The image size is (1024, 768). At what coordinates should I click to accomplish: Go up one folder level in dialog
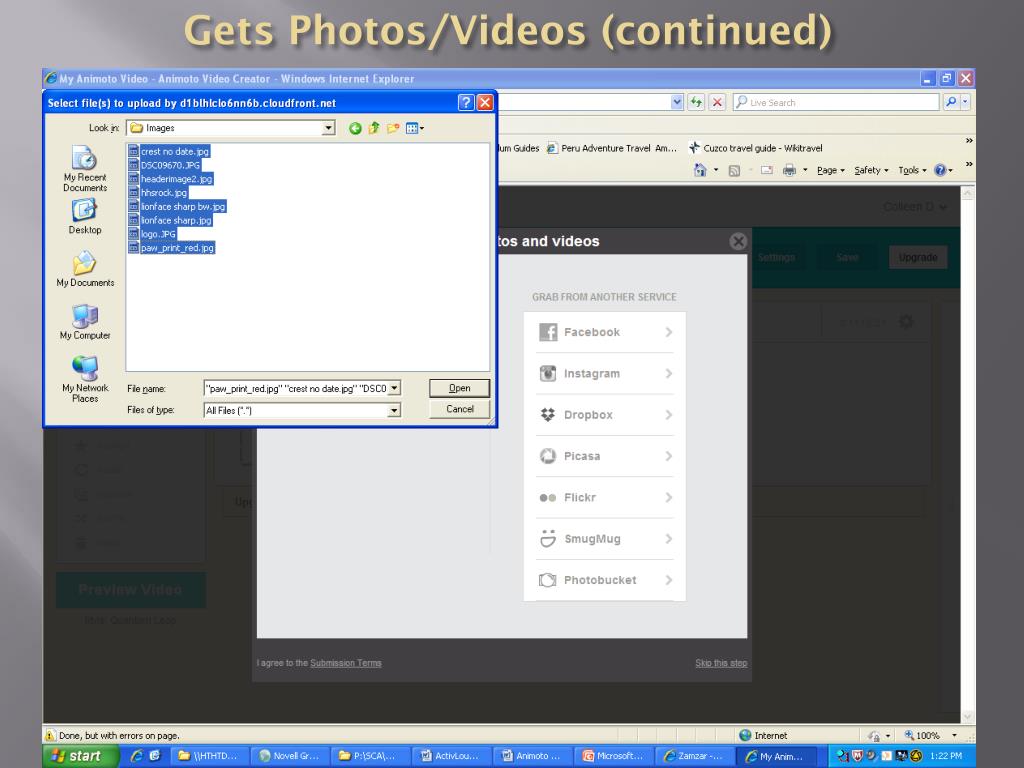[374, 128]
